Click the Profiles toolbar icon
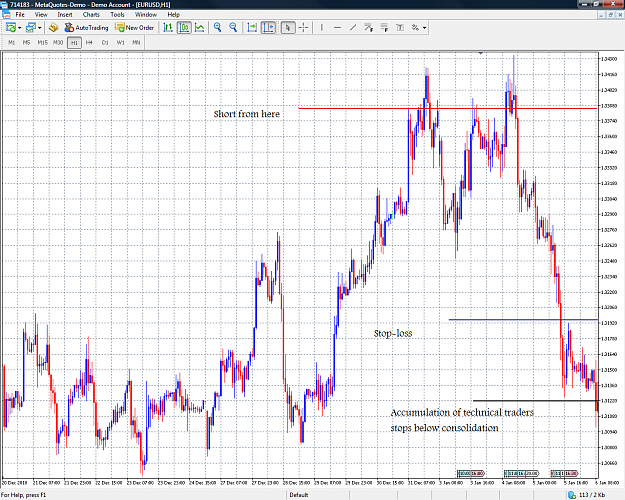 coord(31,28)
